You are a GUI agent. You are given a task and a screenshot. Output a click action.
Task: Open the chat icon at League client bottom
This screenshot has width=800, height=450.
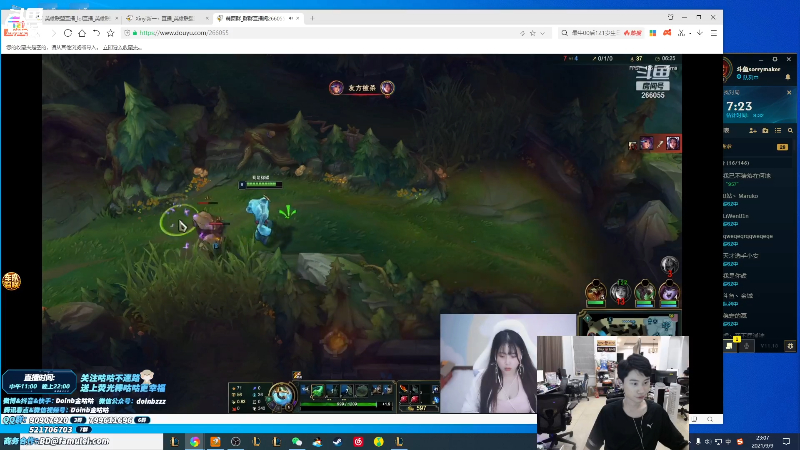(x=730, y=346)
